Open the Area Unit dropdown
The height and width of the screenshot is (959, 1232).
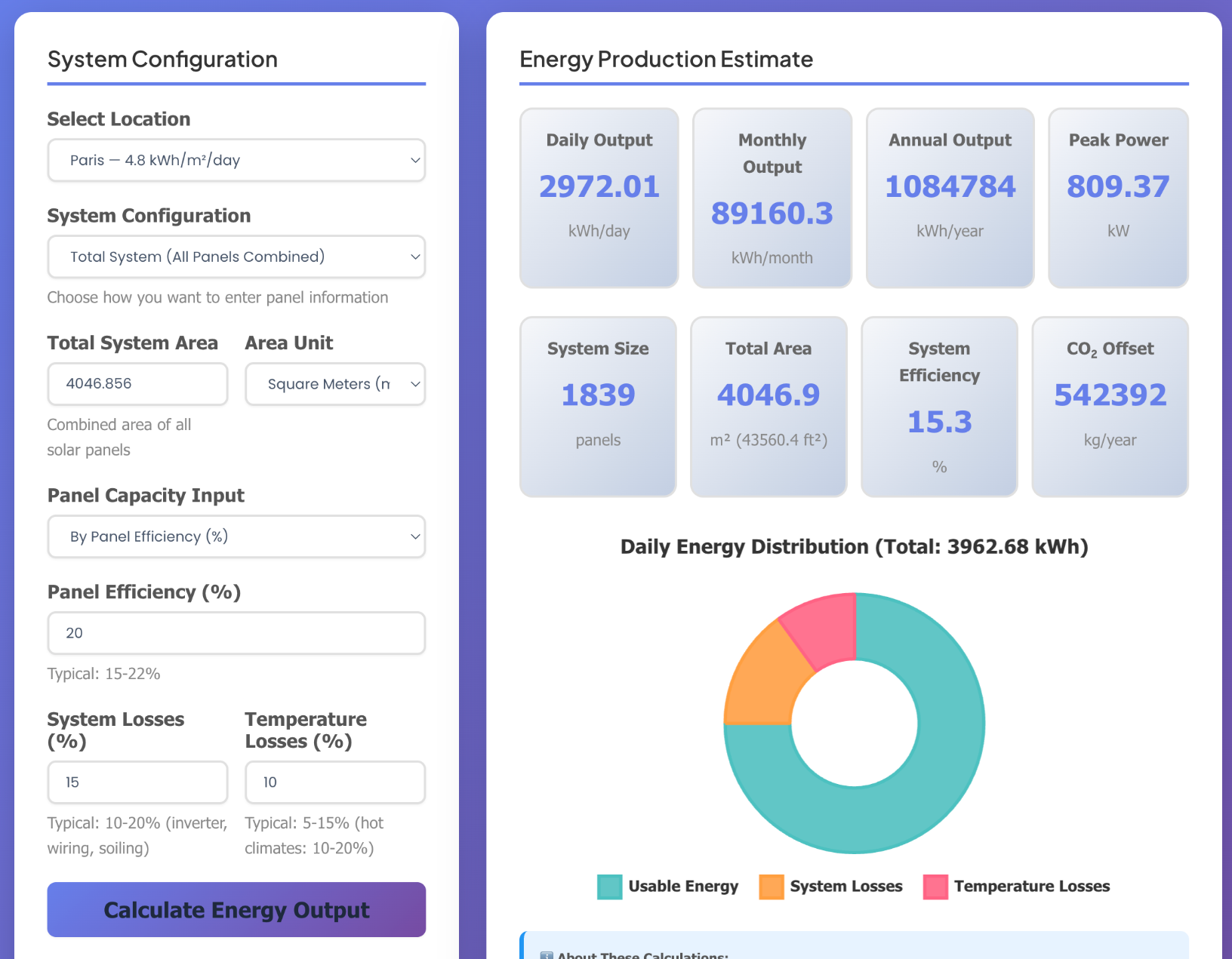pyautogui.click(x=334, y=384)
